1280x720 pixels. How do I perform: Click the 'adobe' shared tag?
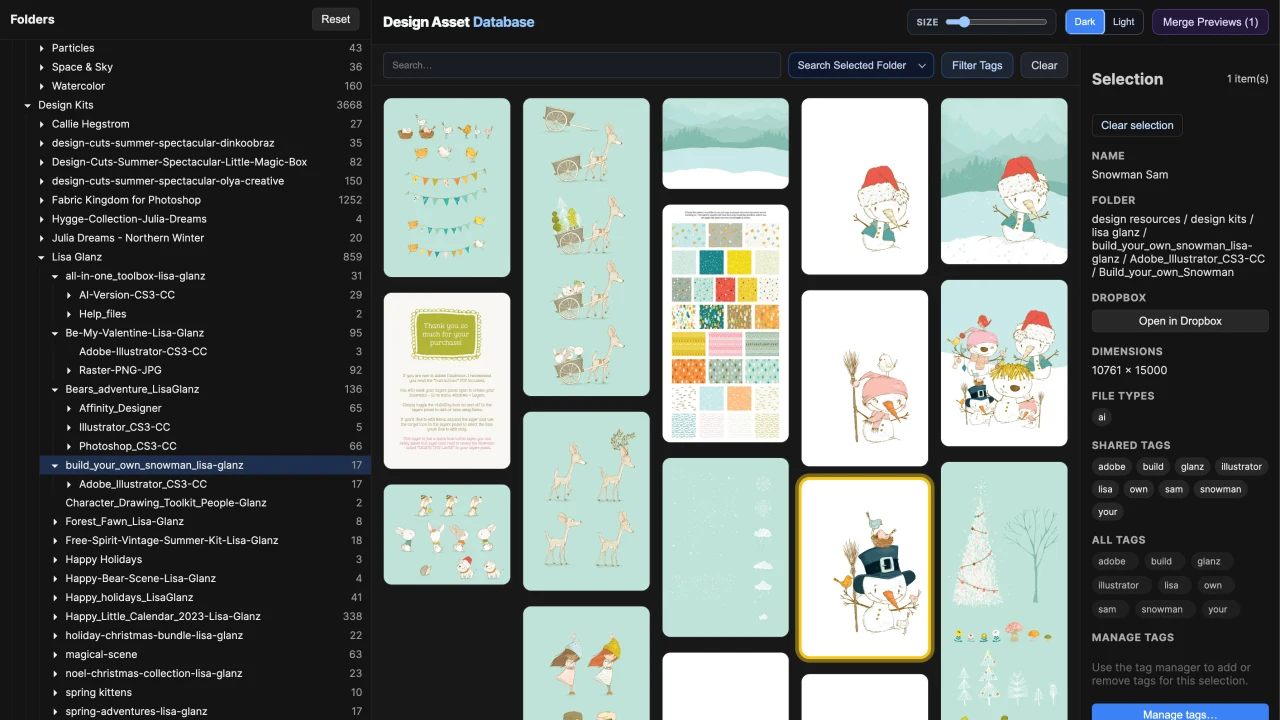pyautogui.click(x=1111, y=467)
